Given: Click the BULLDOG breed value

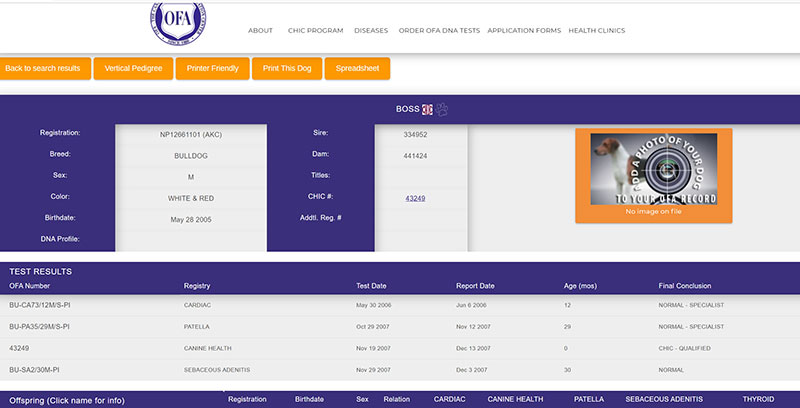Looking at the screenshot, I should coord(191,156).
